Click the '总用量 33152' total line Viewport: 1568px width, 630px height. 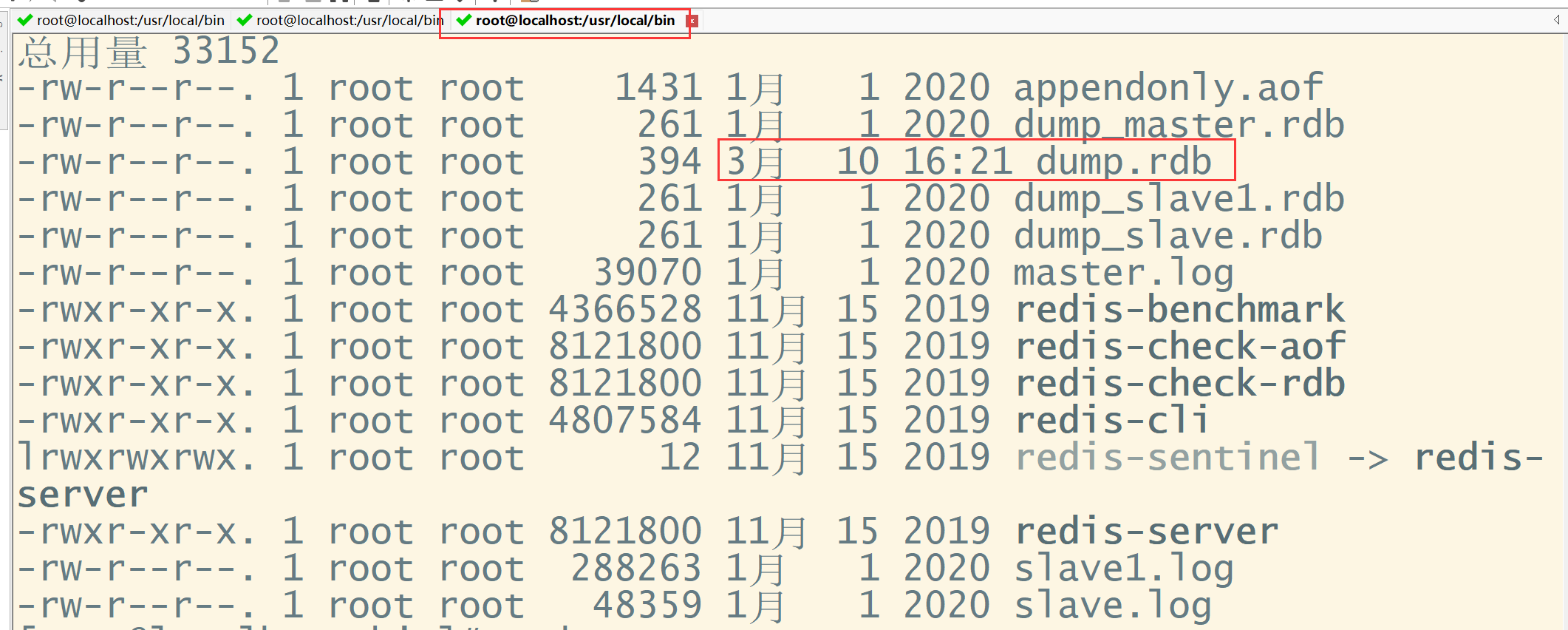click(x=149, y=52)
